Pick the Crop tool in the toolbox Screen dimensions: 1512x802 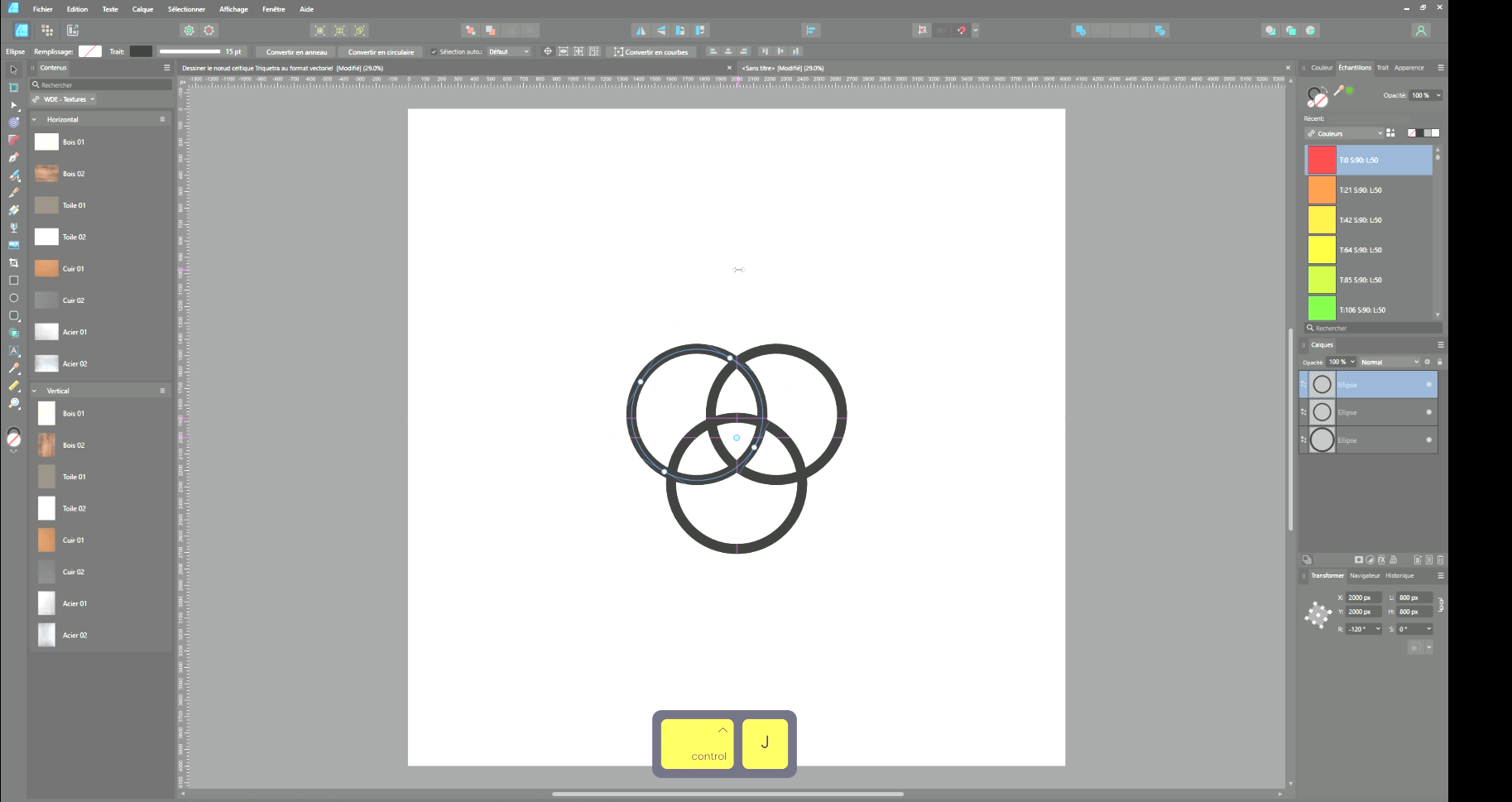13,263
